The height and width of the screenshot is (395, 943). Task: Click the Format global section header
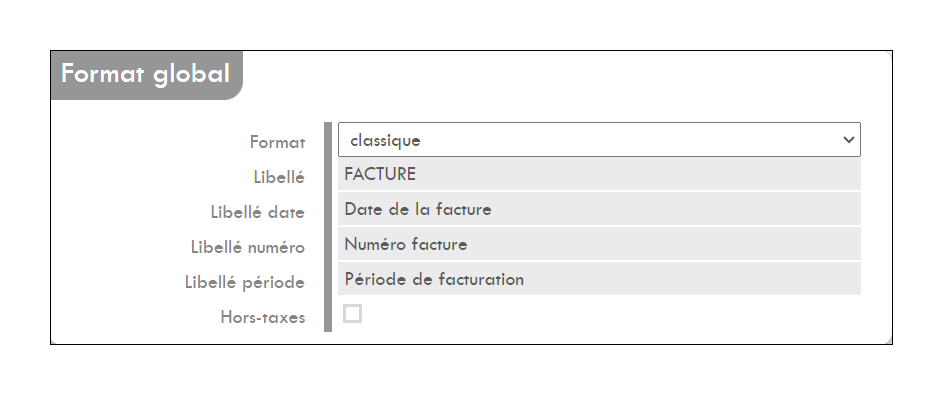tap(146, 75)
